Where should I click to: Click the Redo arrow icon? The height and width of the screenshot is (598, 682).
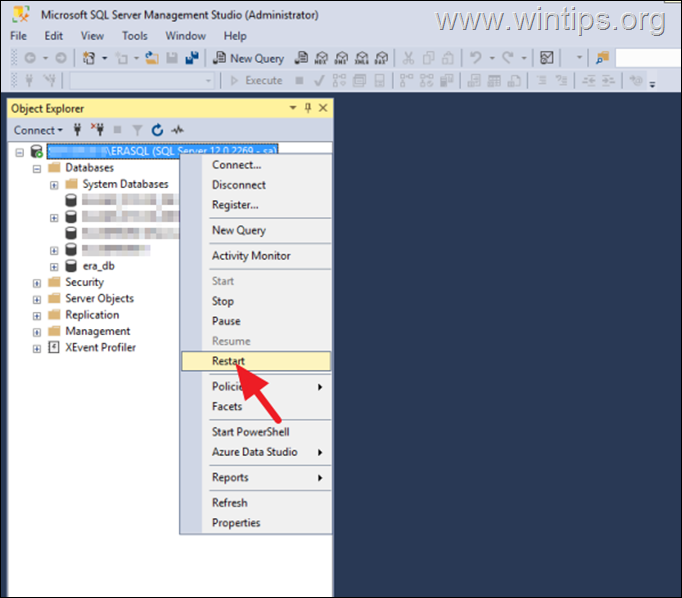[508, 57]
